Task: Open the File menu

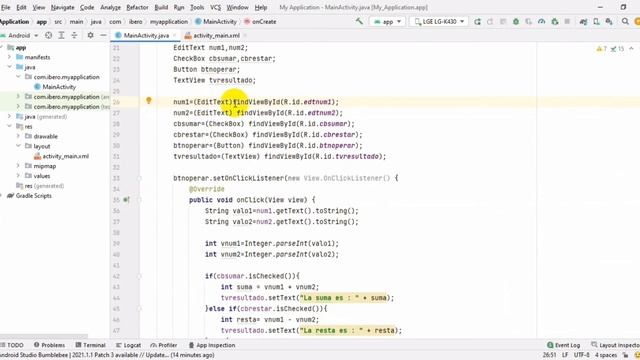Action: coord(6,7)
